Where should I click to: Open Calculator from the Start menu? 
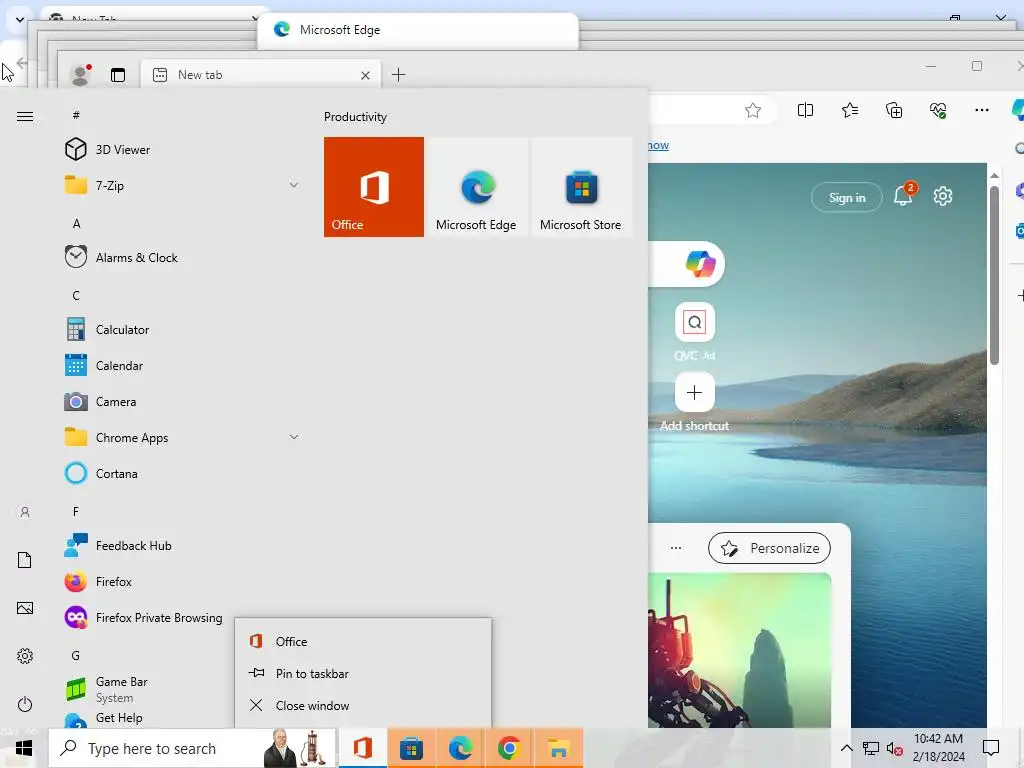pyautogui.click(x=181, y=329)
